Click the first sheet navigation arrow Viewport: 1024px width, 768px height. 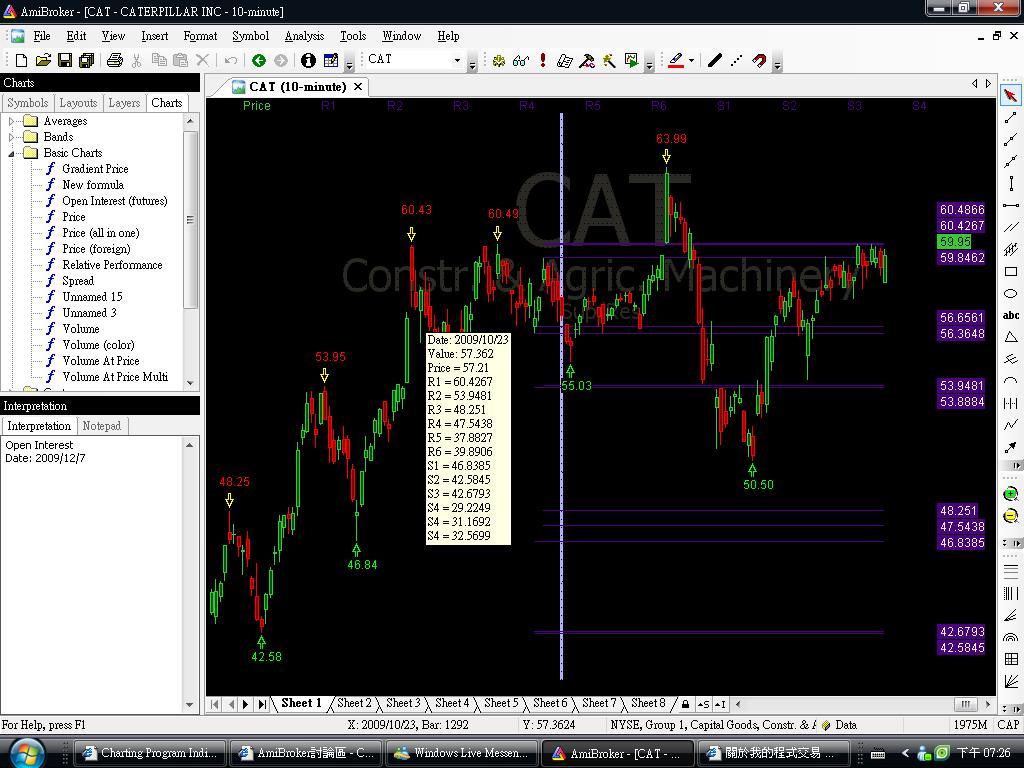click(214, 704)
